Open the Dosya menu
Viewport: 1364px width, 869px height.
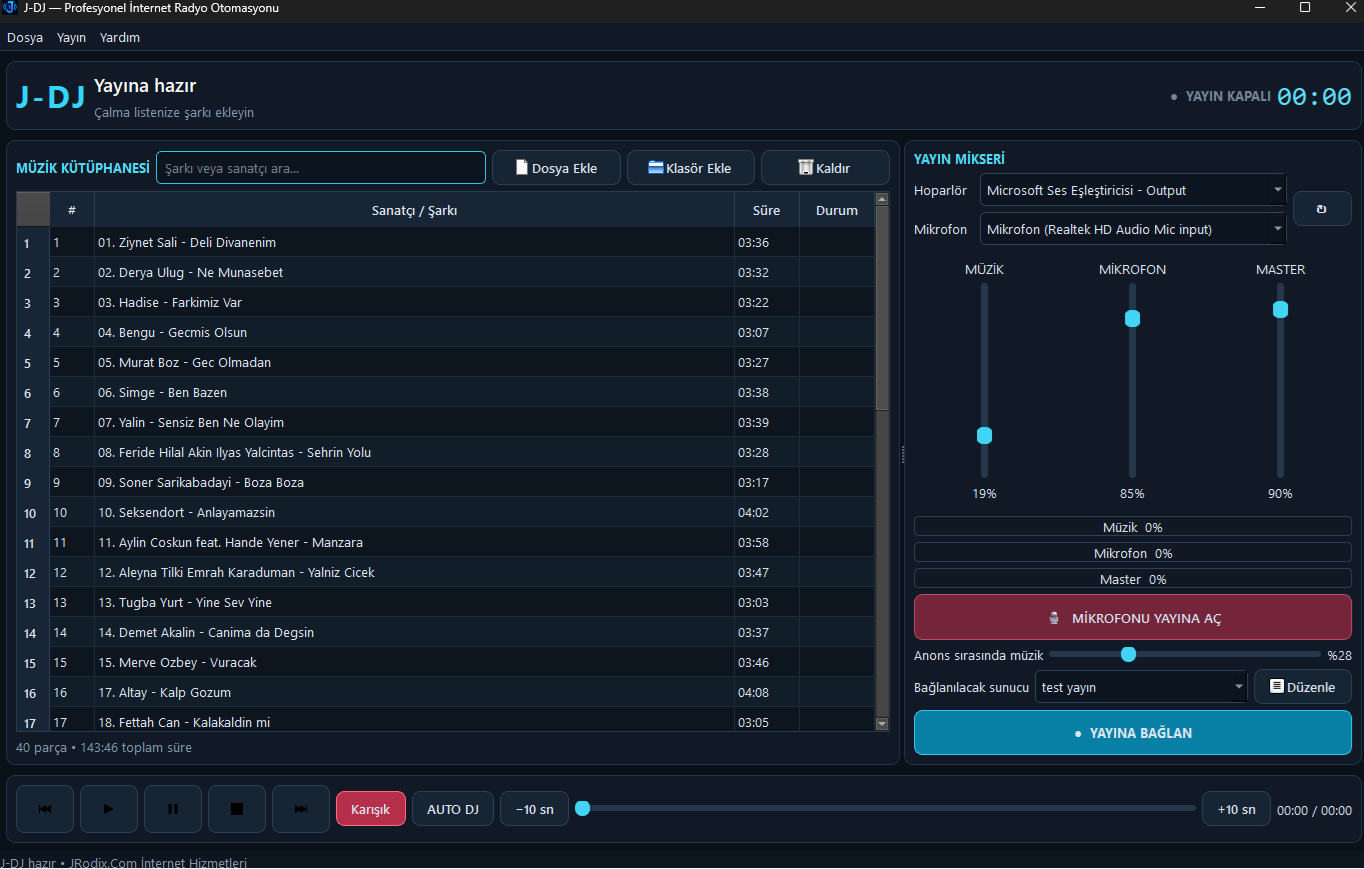[x=25, y=37]
